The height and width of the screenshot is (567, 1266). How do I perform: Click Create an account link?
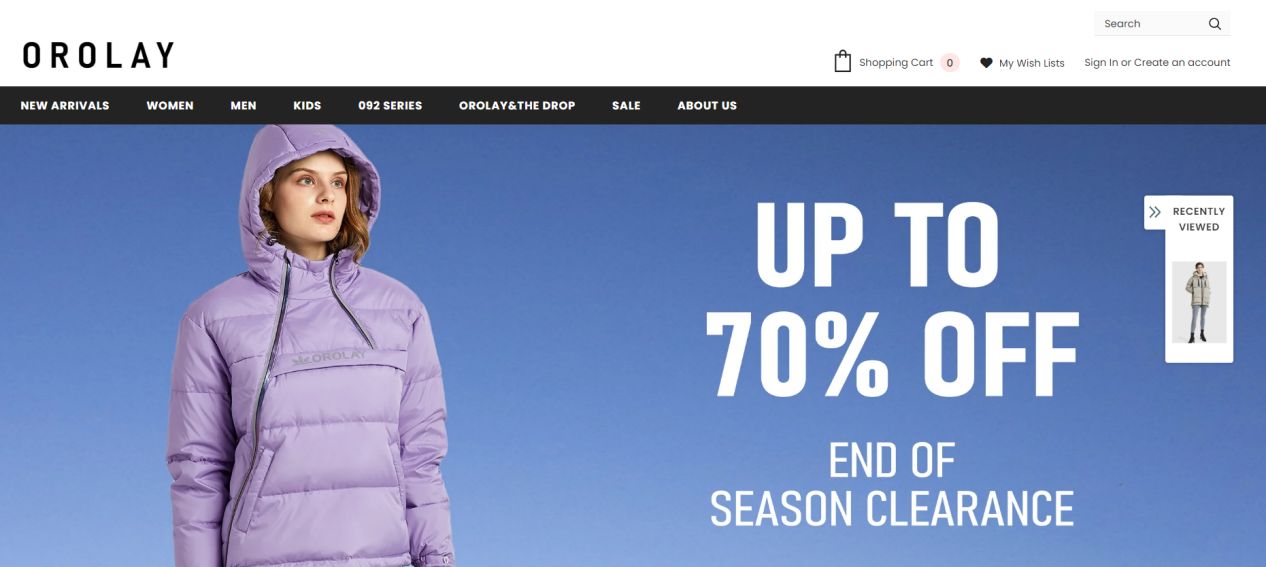(1182, 63)
